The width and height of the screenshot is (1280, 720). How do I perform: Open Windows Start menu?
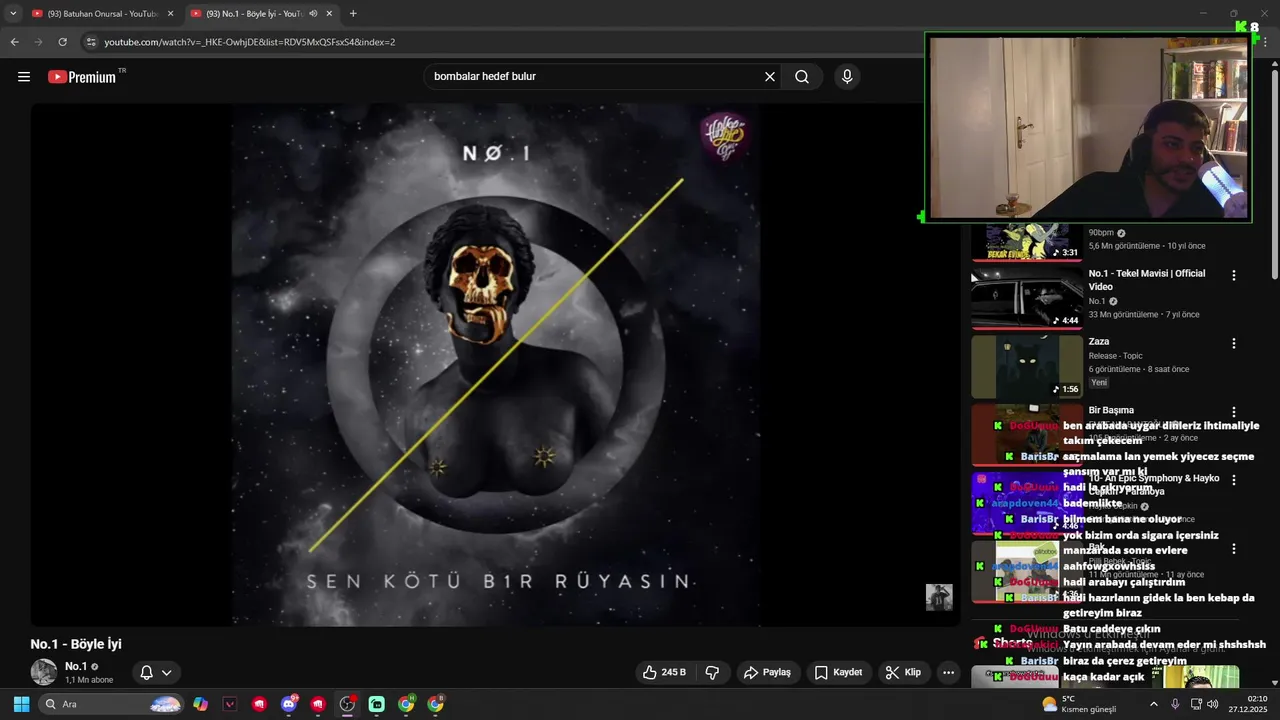point(21,704)
